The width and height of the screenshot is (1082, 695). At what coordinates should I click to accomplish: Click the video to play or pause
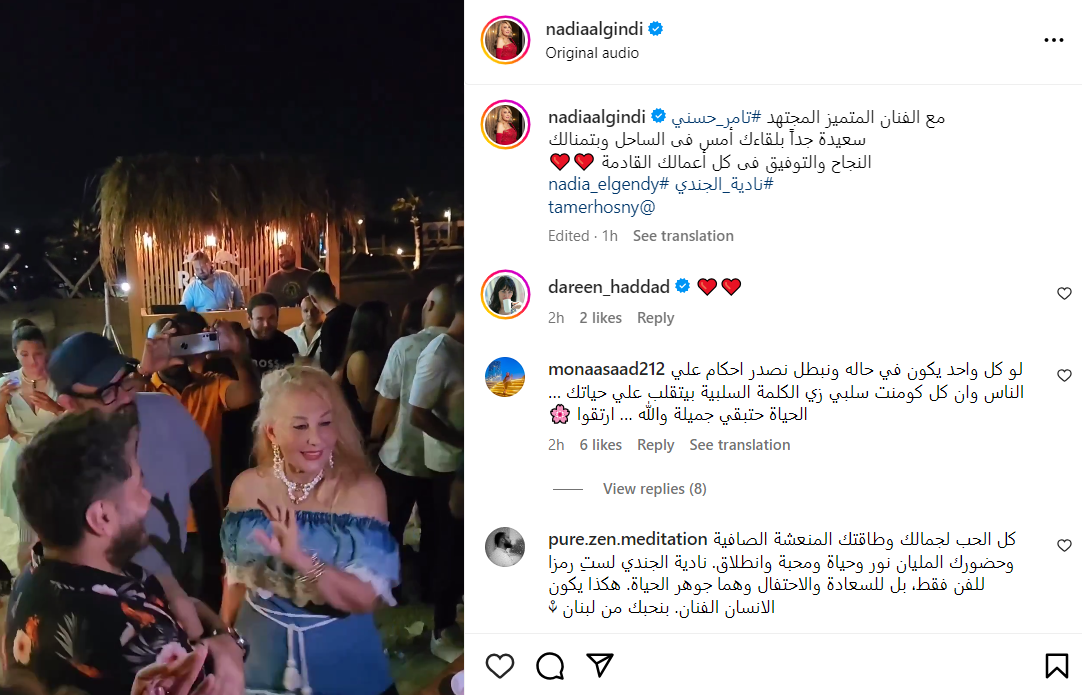click(232, 347)
